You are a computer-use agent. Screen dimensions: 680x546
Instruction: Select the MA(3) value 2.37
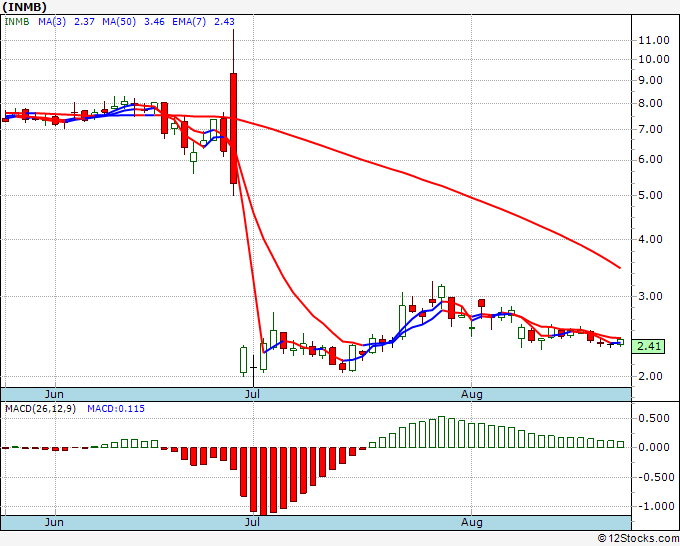(84, 21)
